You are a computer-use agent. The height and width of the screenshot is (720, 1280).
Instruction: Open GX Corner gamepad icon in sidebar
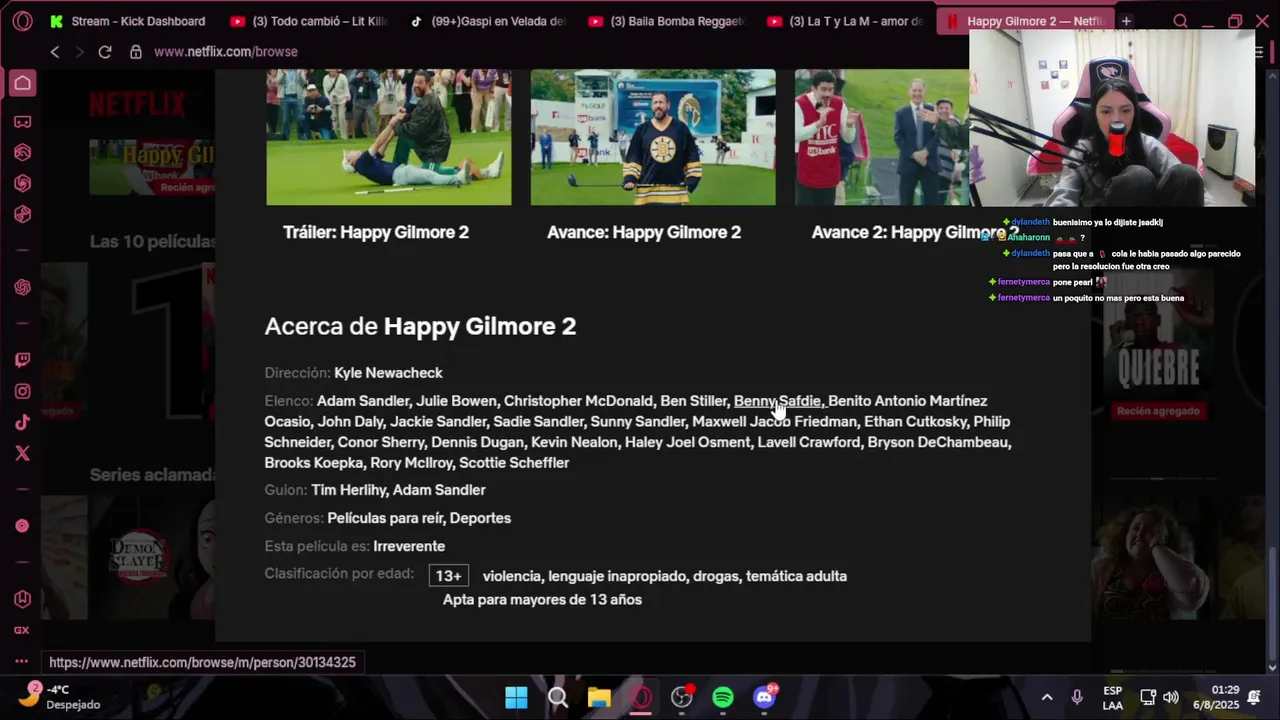coord(22,122)
